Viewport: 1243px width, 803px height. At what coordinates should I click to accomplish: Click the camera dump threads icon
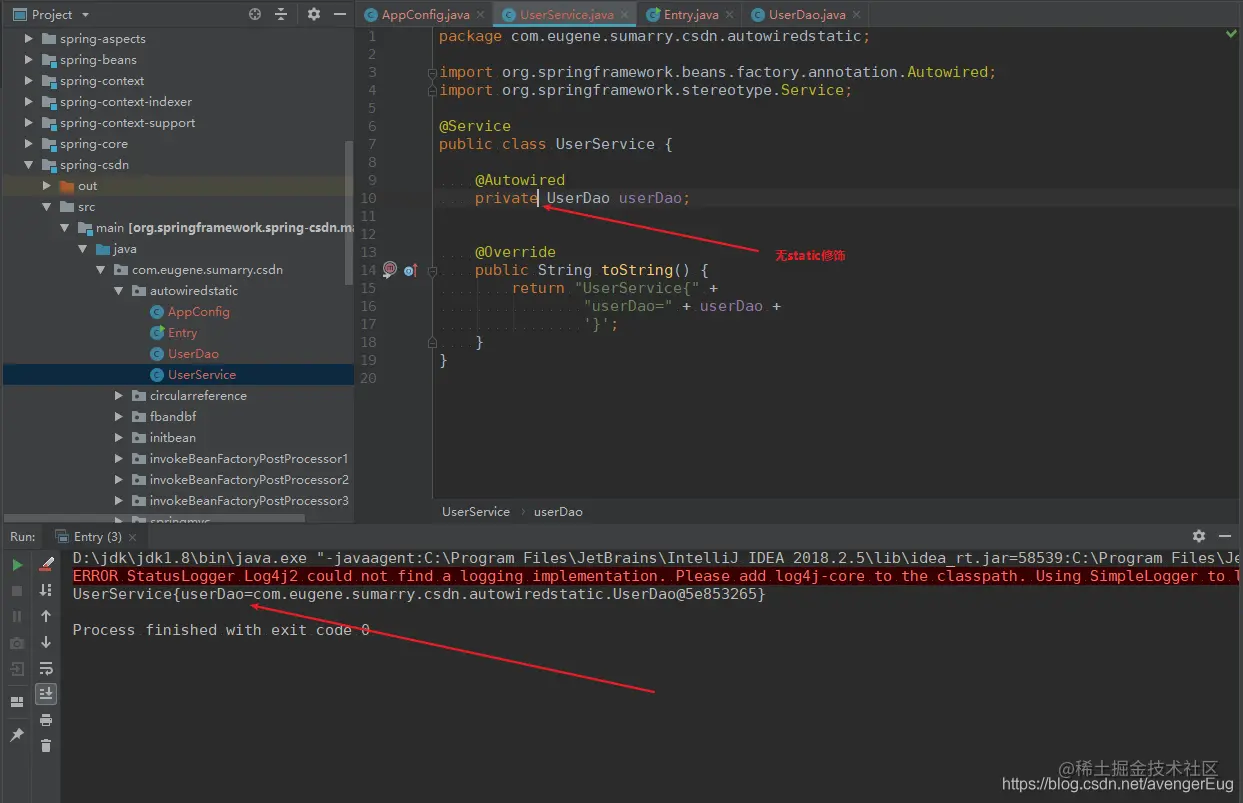pyautogui.click(x=17, y=643)
